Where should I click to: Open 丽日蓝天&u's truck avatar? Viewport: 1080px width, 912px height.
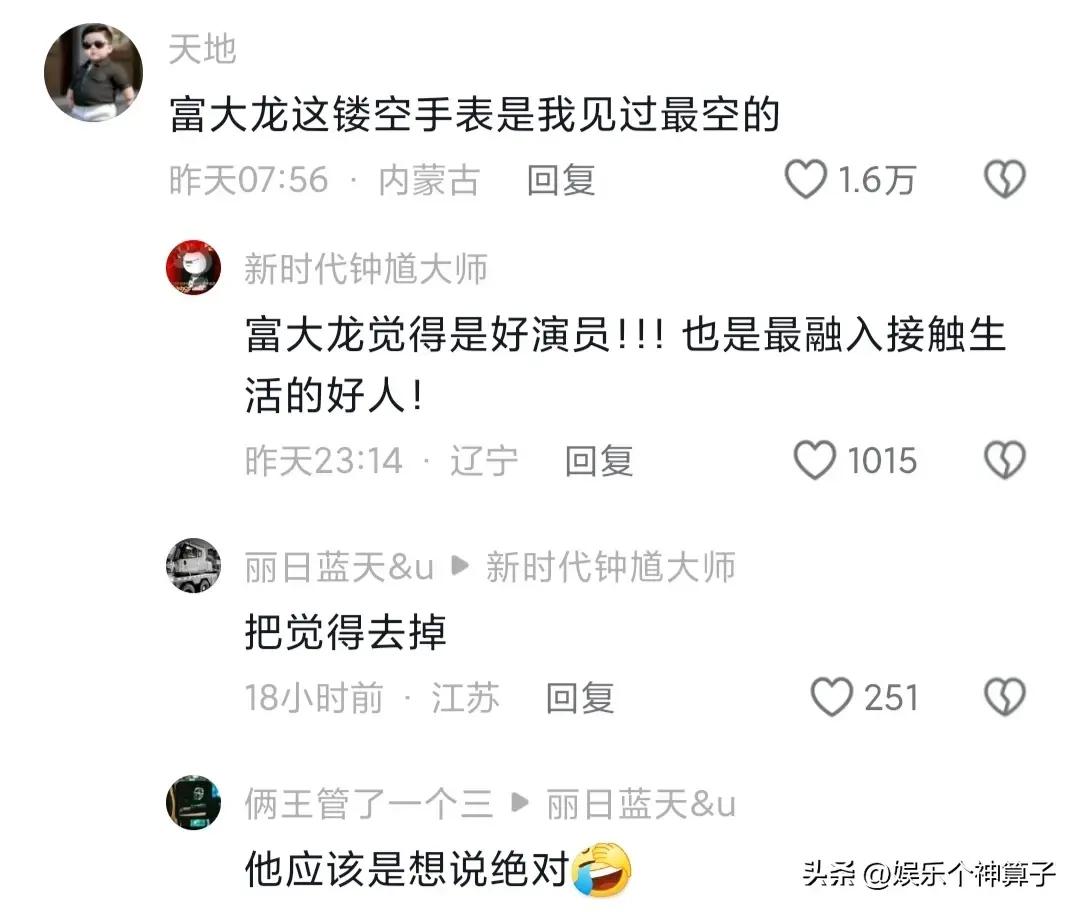click(x=194, y=566)
